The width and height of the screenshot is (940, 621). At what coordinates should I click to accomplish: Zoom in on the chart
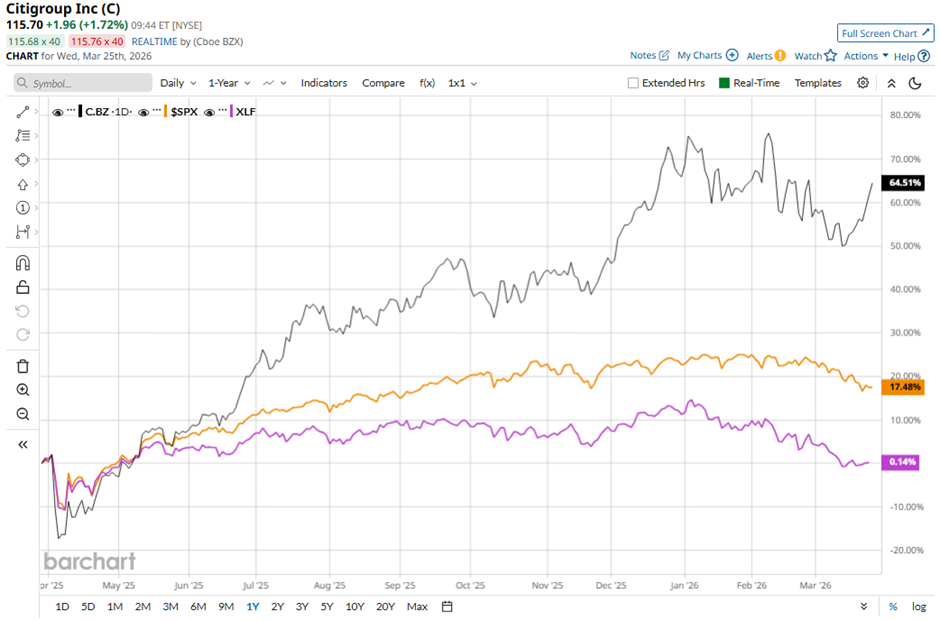[23, 390]
